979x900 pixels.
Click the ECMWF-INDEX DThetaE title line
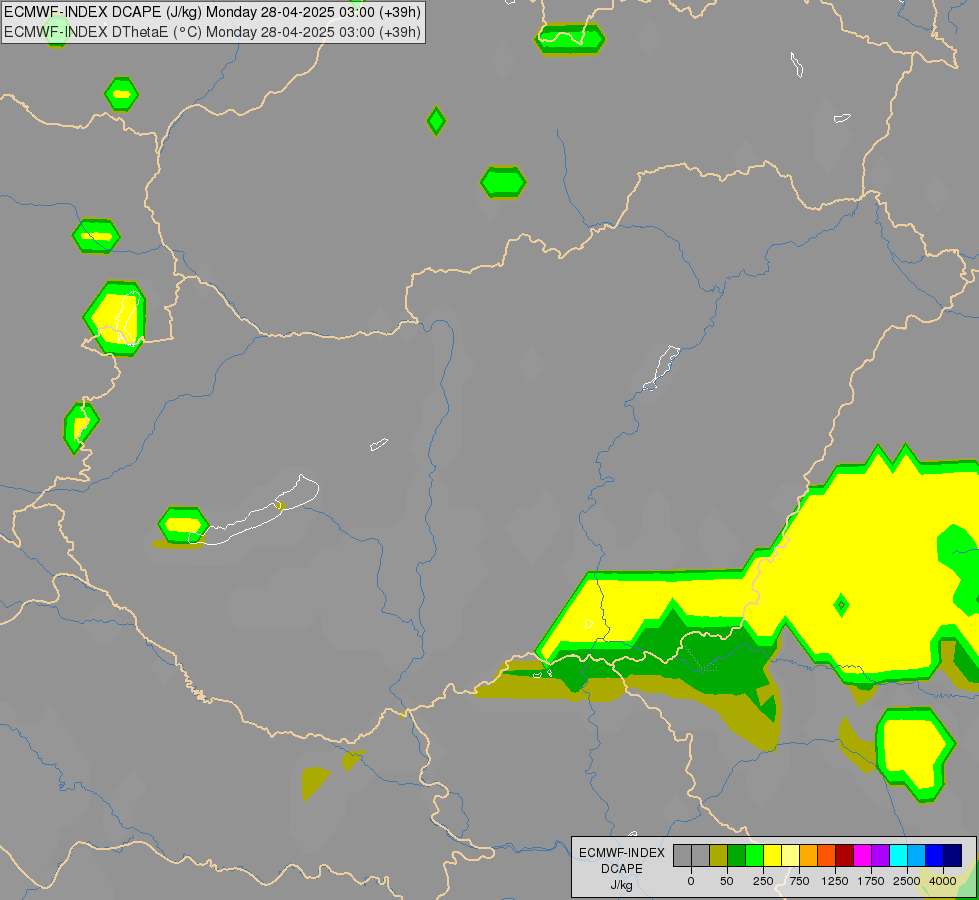click(x=212, y=32)
